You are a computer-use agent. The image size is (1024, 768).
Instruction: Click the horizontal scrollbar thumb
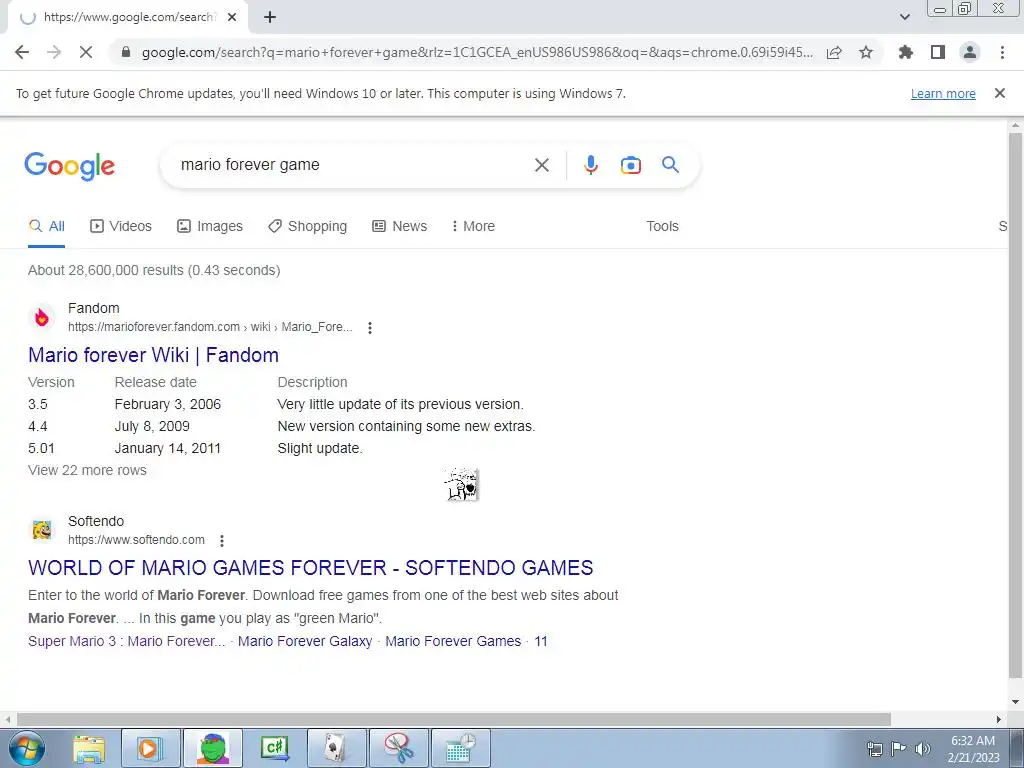453,719
